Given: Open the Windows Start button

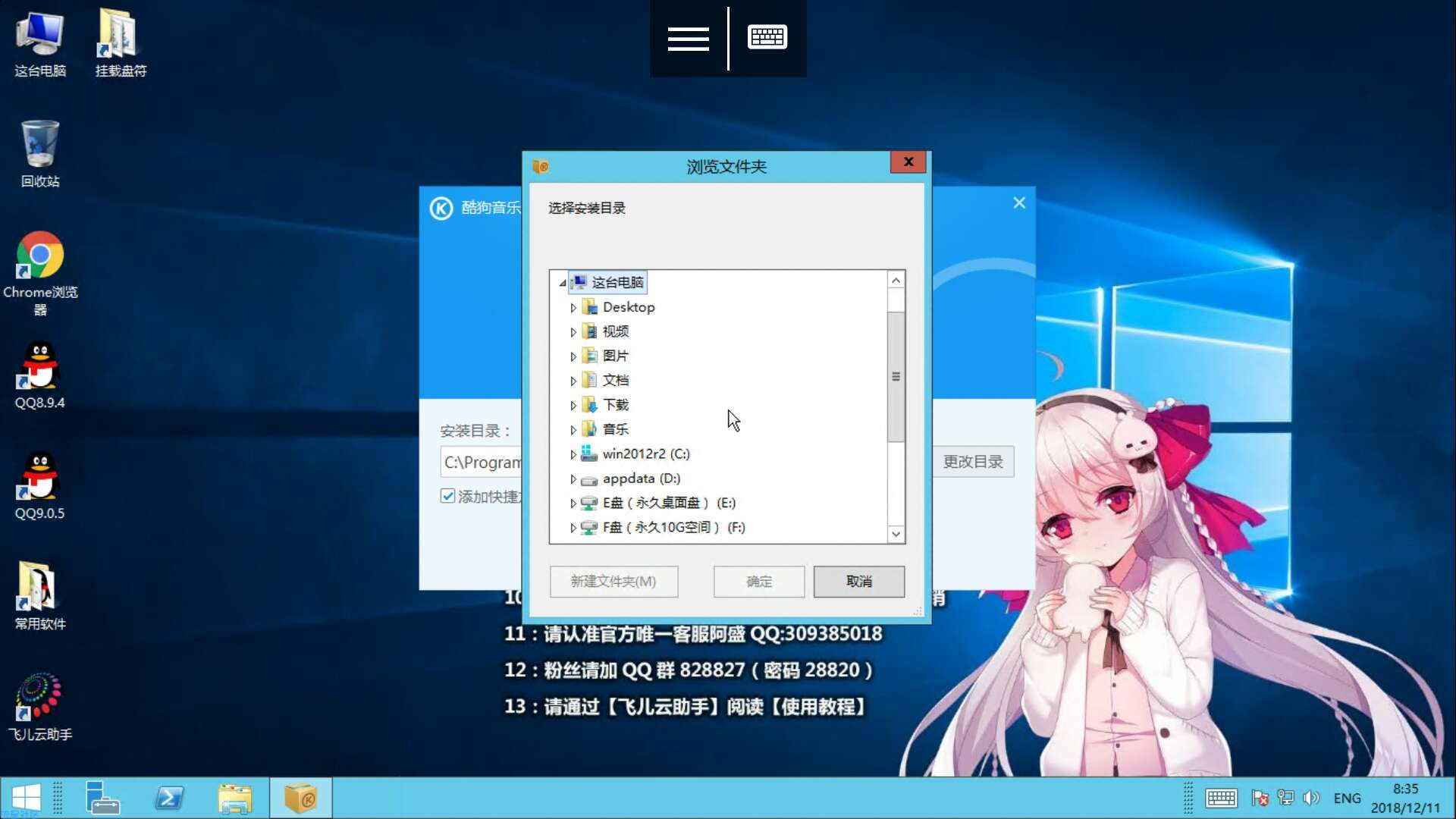Looking at the screenshot, I should point(27,798).
